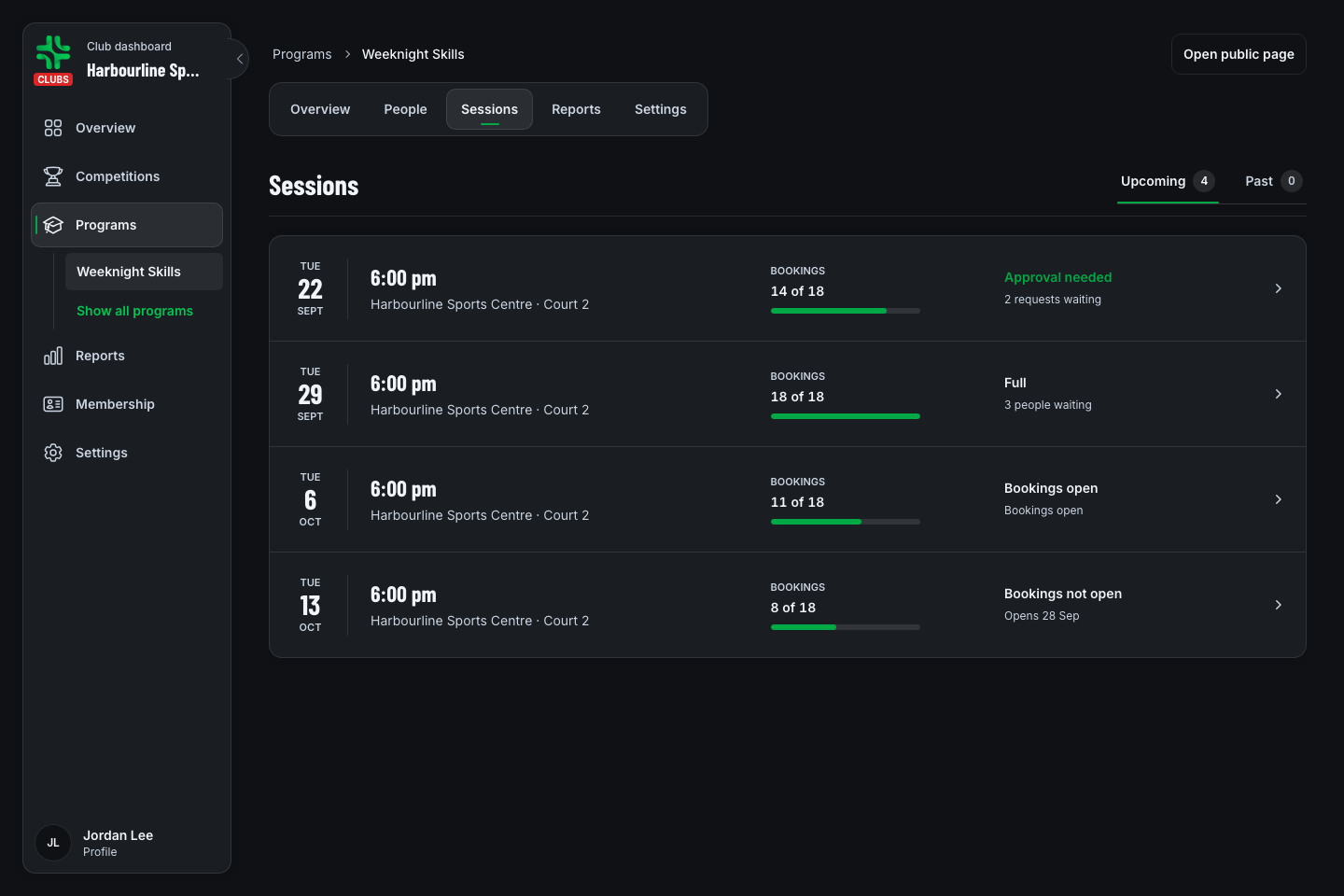Click the Reports bar chart icon
The width and height of the screenshot is (1344, 896).
tap(53, 356)
